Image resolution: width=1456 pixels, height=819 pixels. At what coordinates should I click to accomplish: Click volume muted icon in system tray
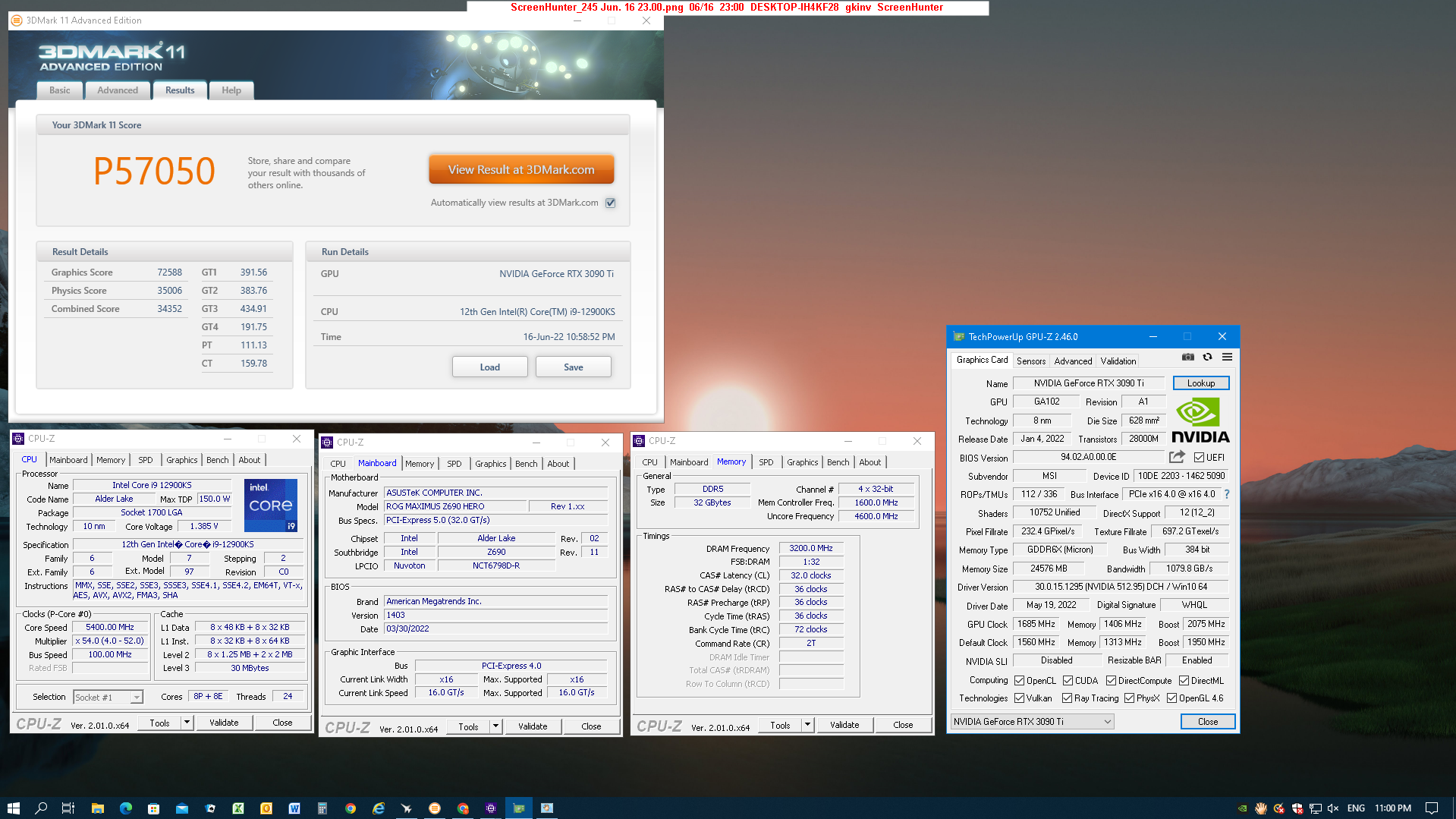click(1333, 808)
